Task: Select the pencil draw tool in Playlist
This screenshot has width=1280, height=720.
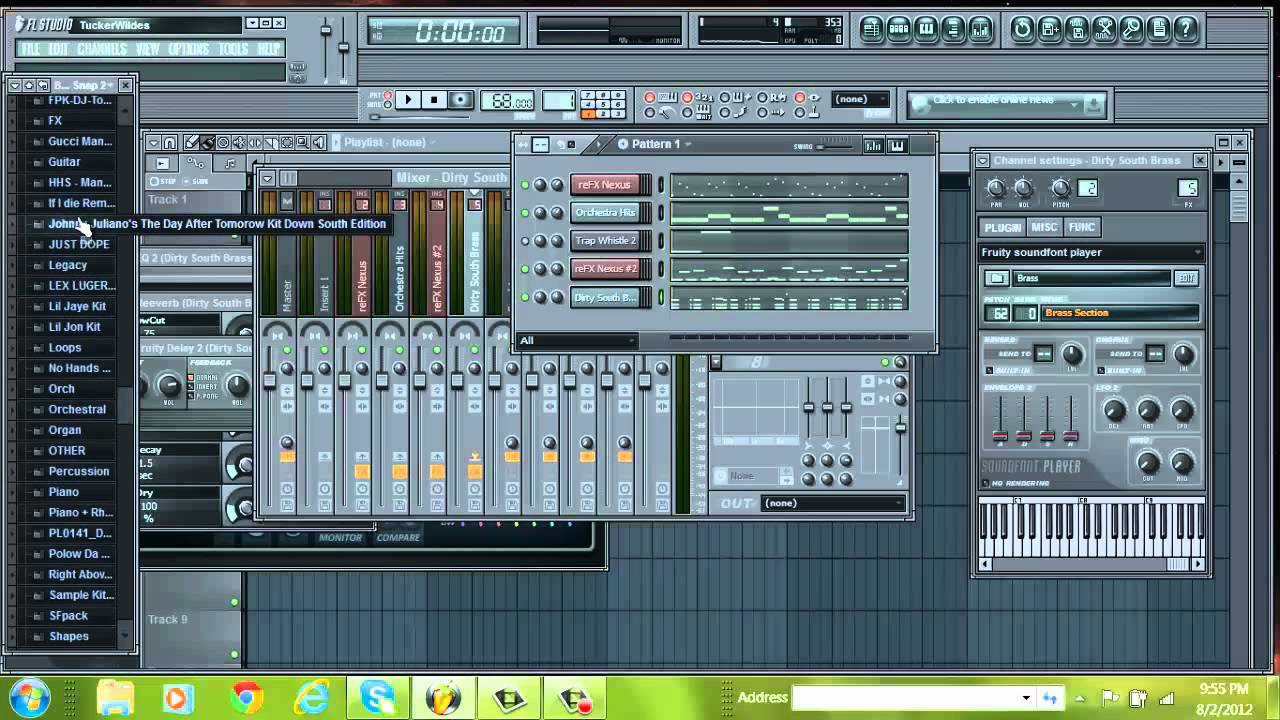Action: [x=191, y=143]
